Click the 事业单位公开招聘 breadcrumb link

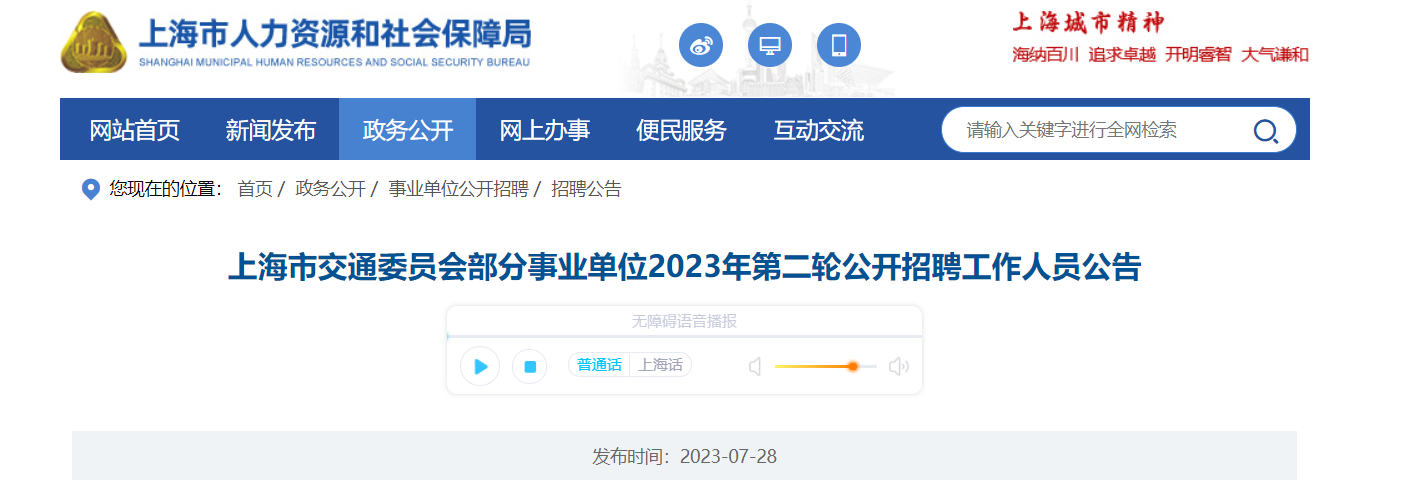(458, 189)
